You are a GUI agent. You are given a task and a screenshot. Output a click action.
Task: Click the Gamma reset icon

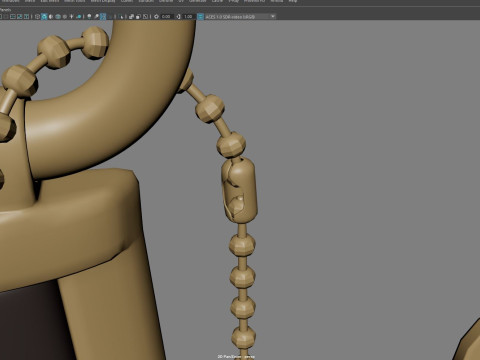(x=179, y=17)
